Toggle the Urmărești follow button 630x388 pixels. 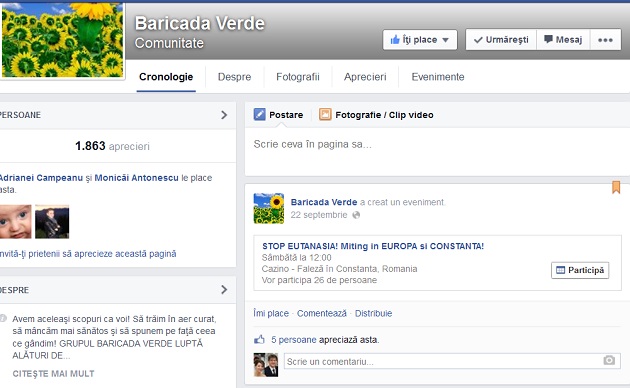pyautogui.click(x=501, y=40)
